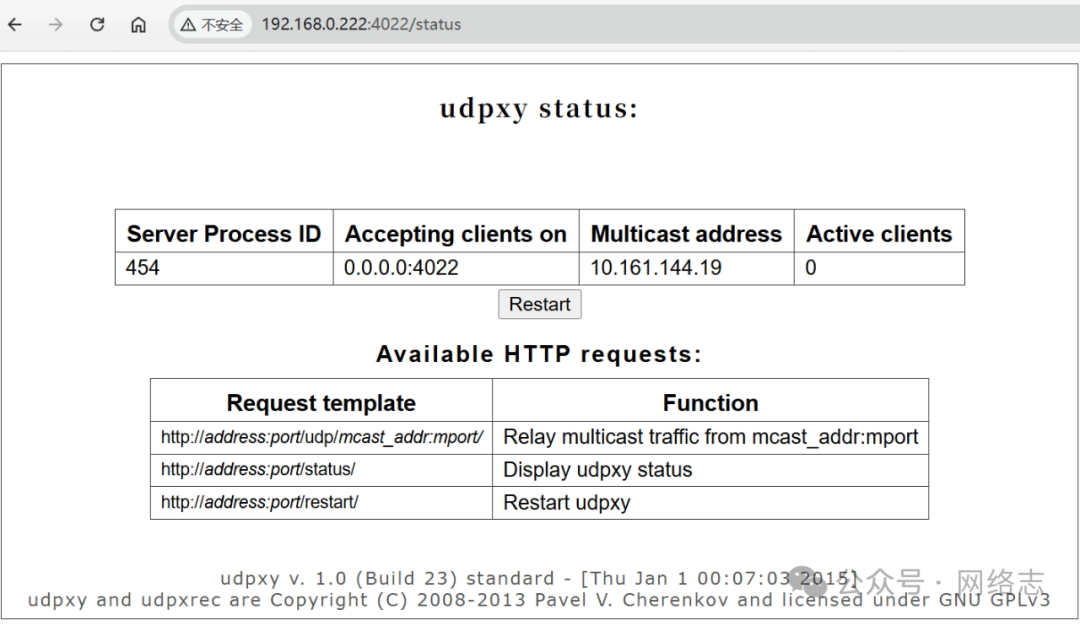The height and width of the screenshot is (626, 1080).
Task: Select the Request template column header
Action: pyautogui.click(x=321, y=402)
